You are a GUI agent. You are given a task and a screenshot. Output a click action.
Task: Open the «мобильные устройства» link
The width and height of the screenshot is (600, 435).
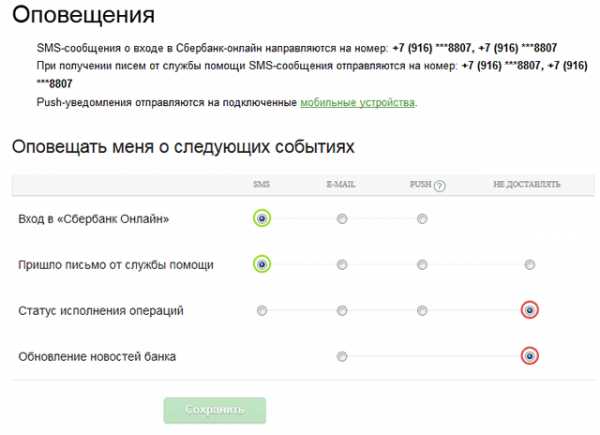357,102
